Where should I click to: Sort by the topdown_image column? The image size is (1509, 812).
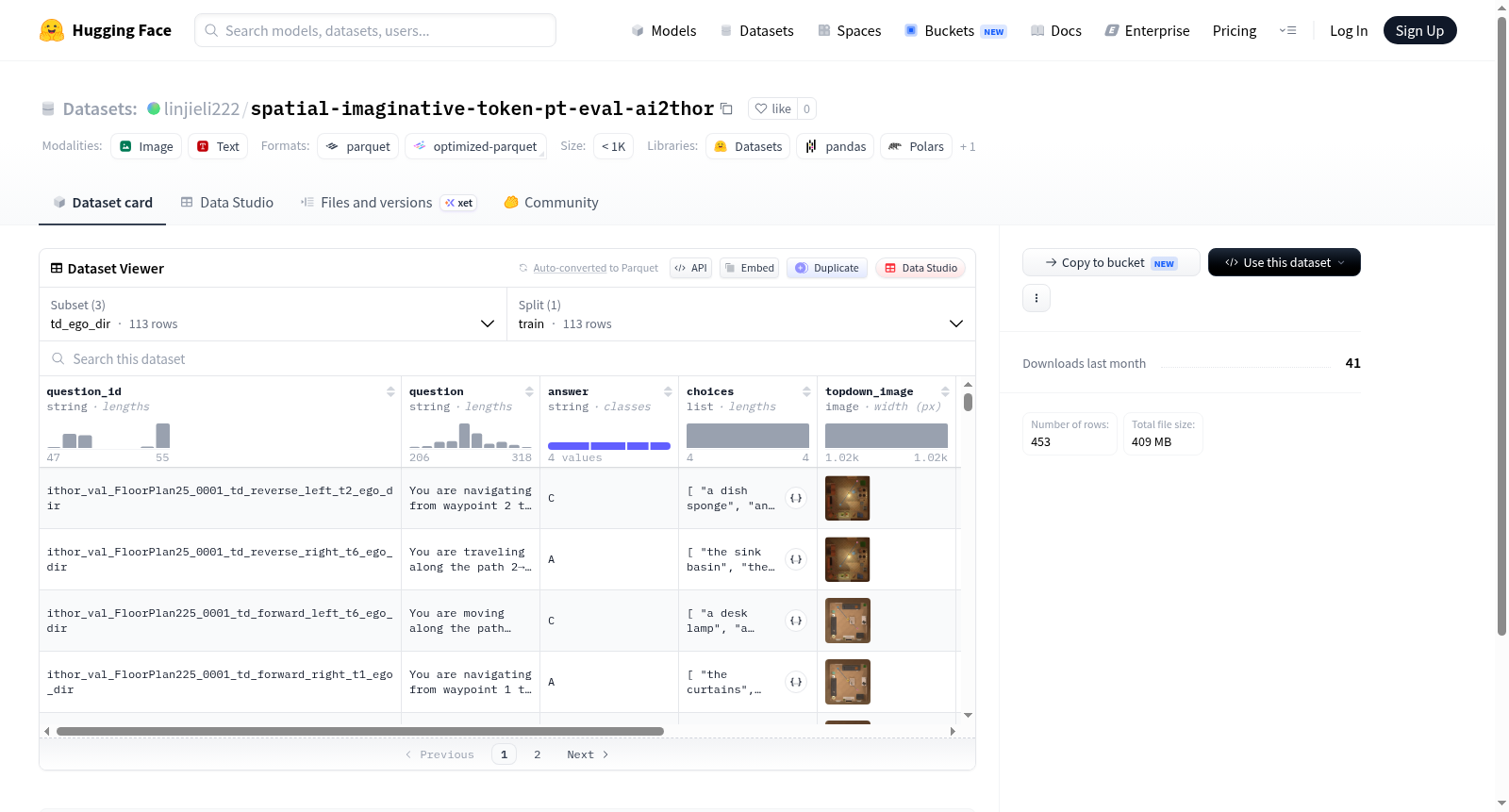pos(945,391)
